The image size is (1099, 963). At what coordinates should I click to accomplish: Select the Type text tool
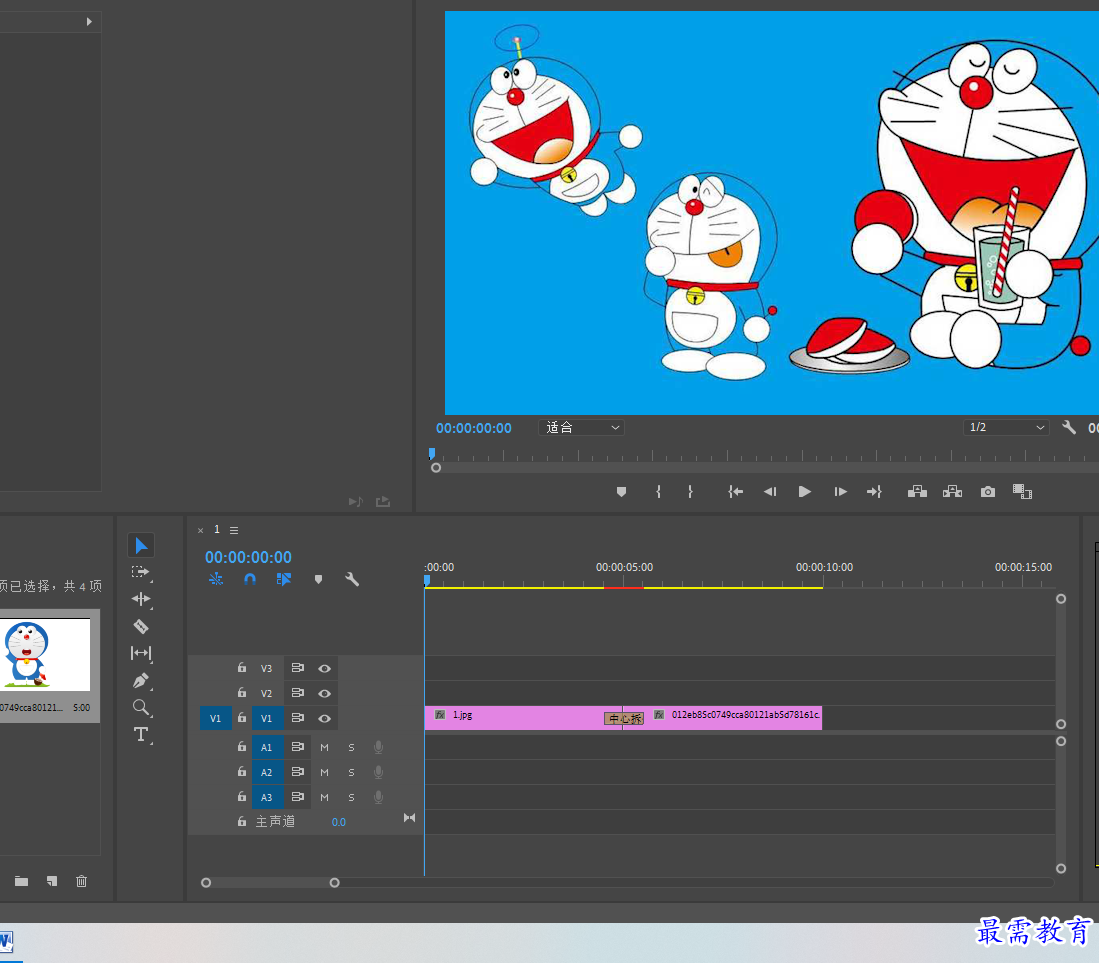click(141, 735)
